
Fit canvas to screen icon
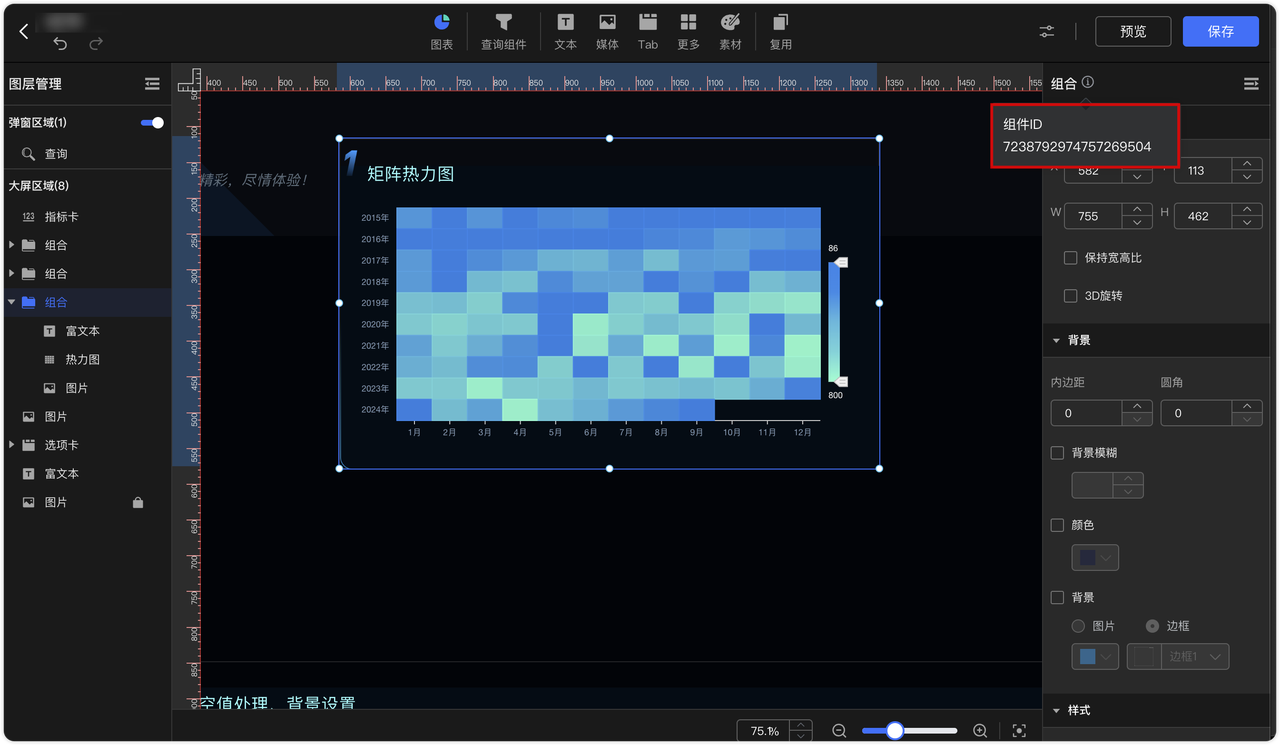click(1019, 731)
